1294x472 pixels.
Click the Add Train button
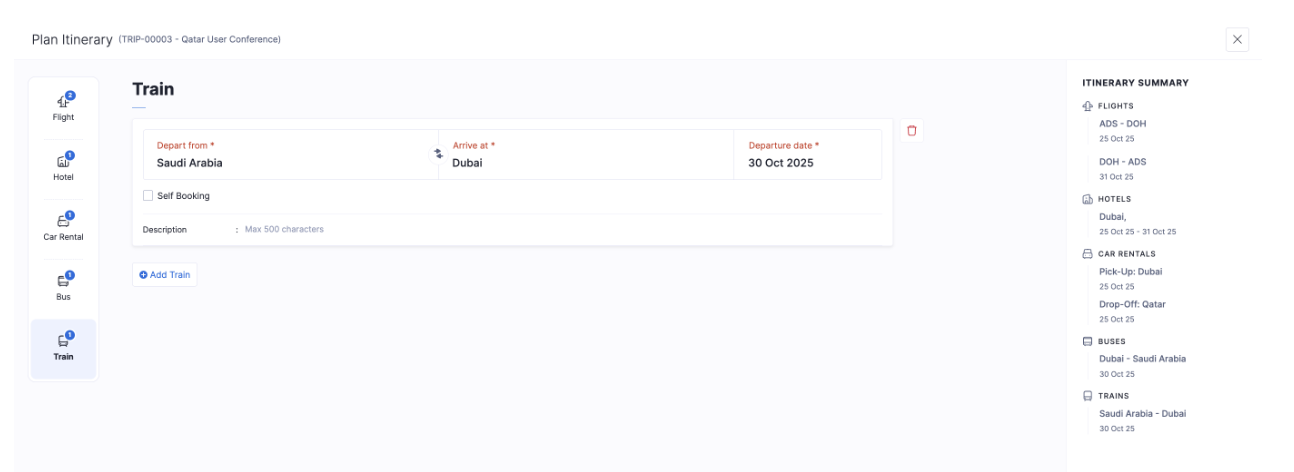tap(165, 275)
